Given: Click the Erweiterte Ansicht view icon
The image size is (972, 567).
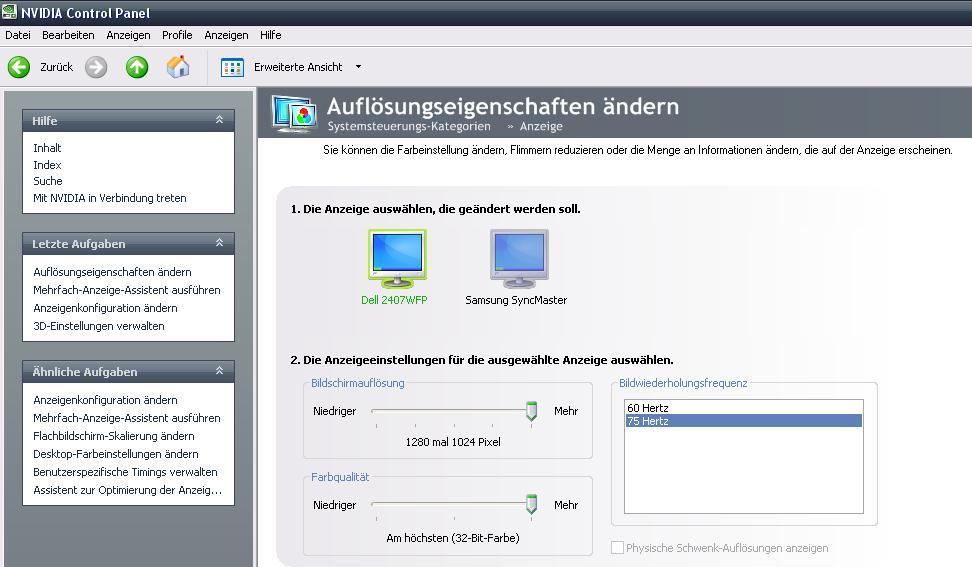Looking at the screenshot, I should [x=232, y=67].
